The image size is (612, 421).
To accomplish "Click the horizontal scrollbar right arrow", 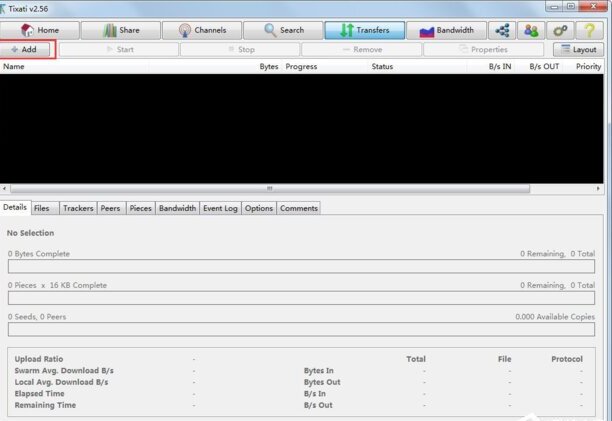I will [x=598, y=188].
